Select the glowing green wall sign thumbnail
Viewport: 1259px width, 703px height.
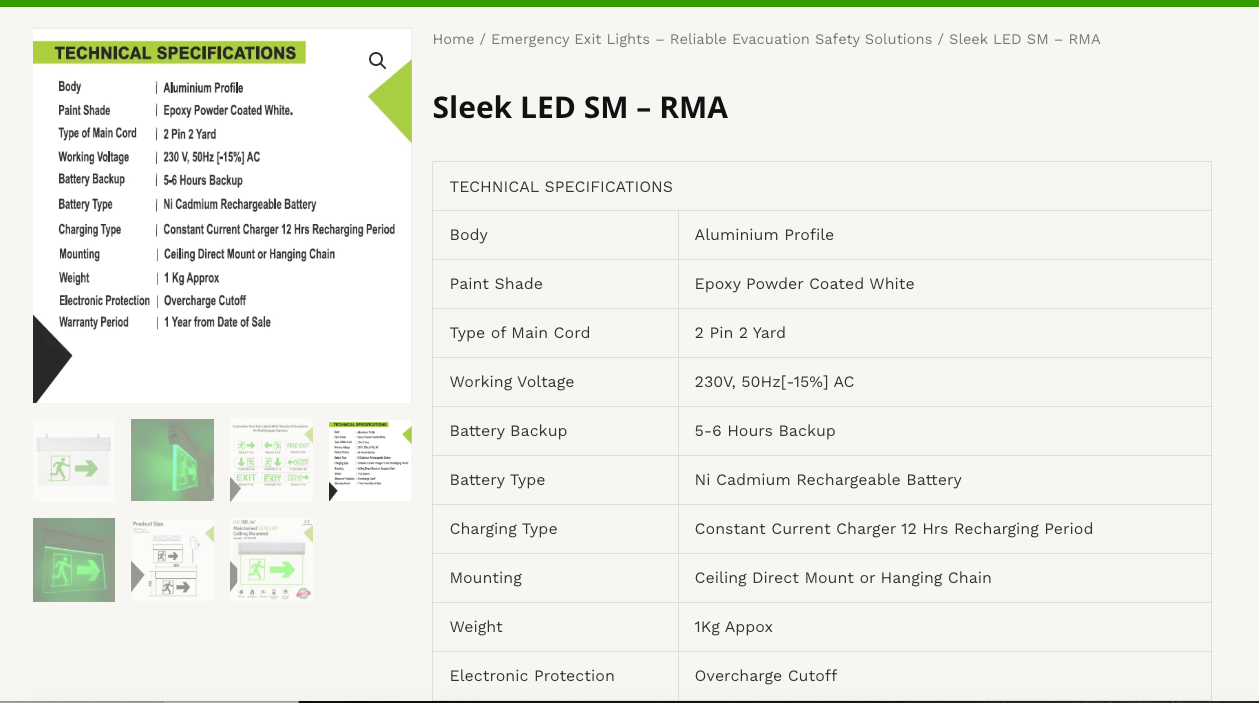click(x=172, y=460)
